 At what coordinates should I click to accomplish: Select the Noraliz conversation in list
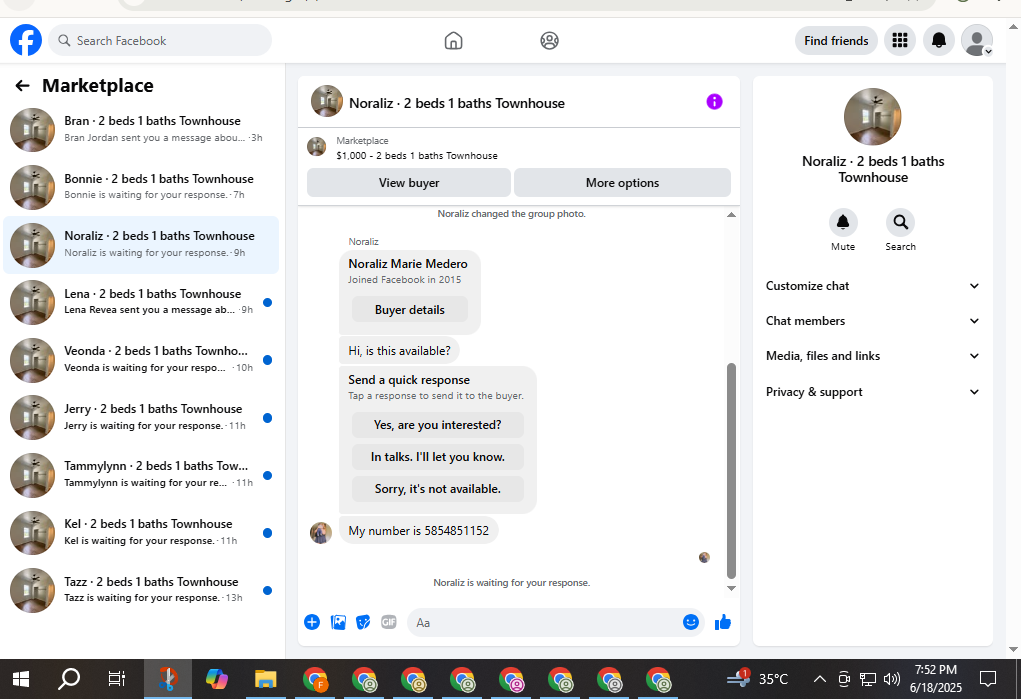(141, 245)
